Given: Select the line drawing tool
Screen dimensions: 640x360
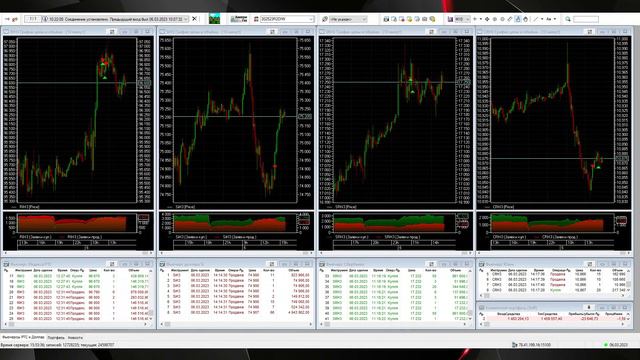Looking at the screenshot, I should tap(536, 19).
